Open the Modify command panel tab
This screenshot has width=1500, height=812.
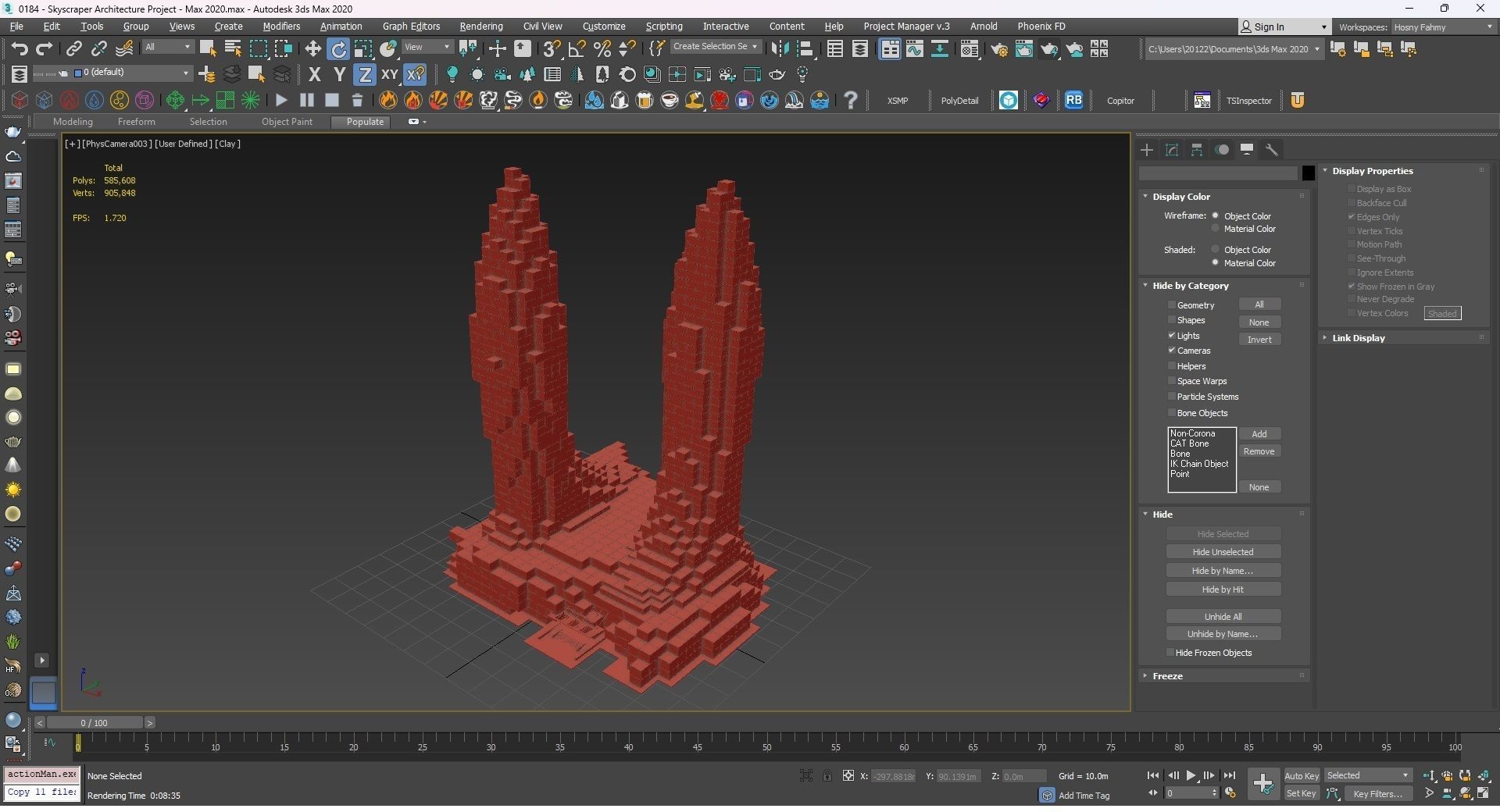1172,150
